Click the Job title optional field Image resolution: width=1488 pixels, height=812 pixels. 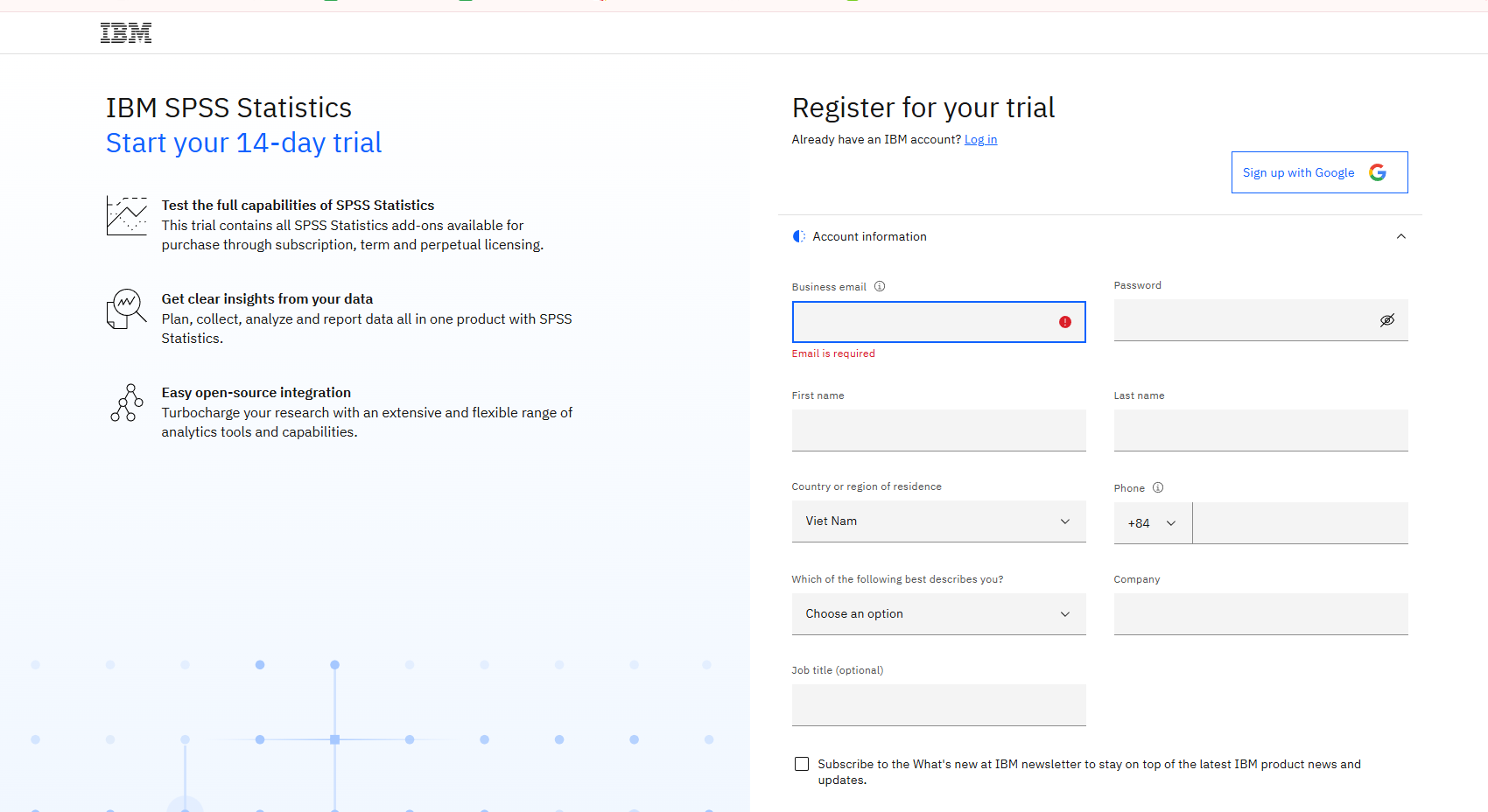point(938,705)
